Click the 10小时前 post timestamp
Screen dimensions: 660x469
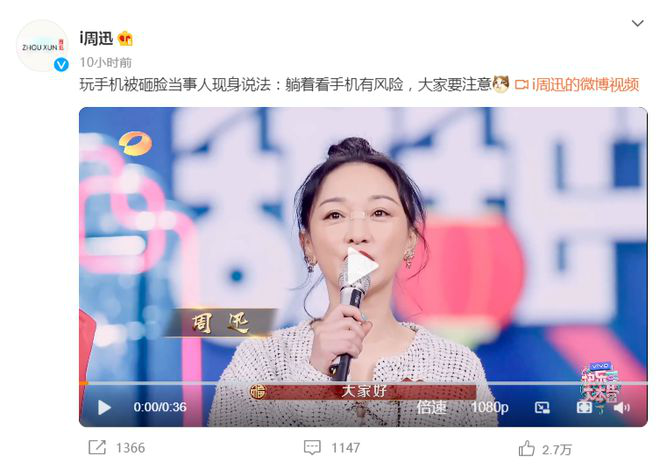coord(106,62)
